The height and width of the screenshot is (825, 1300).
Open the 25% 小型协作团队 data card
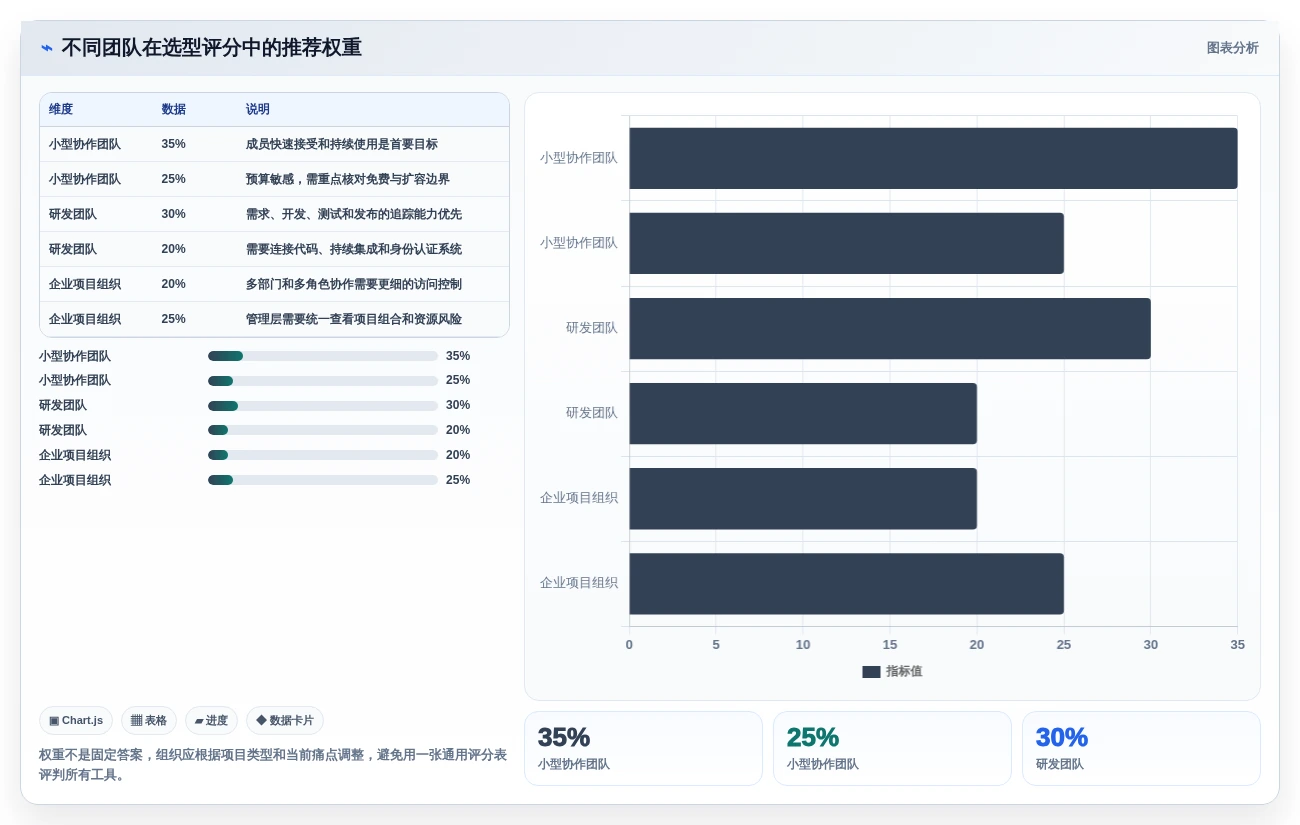[892, 748]
